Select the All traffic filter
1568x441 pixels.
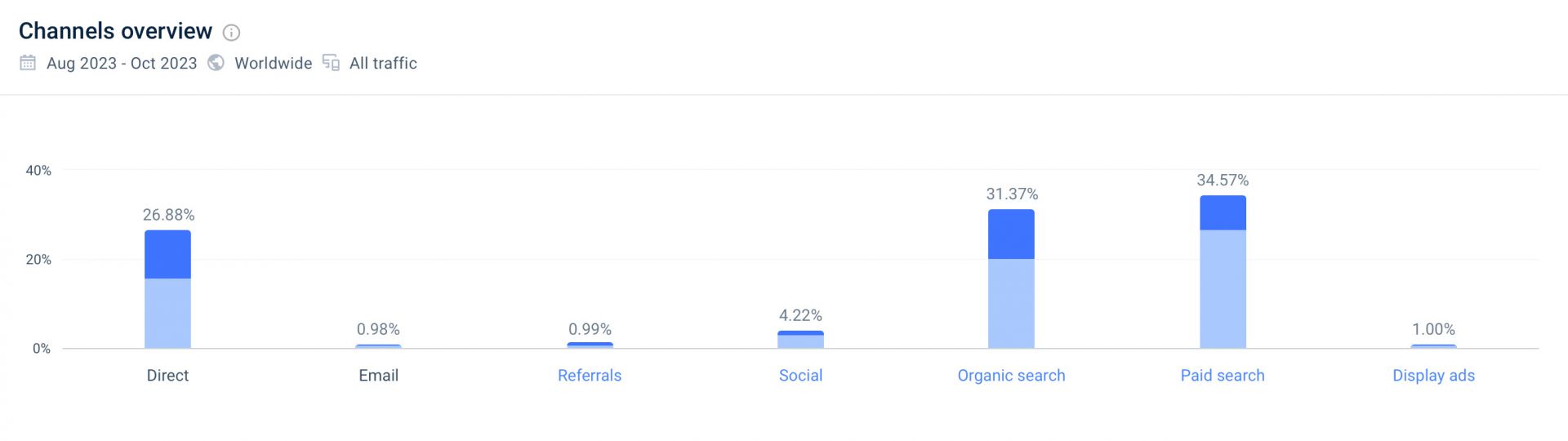383,63
